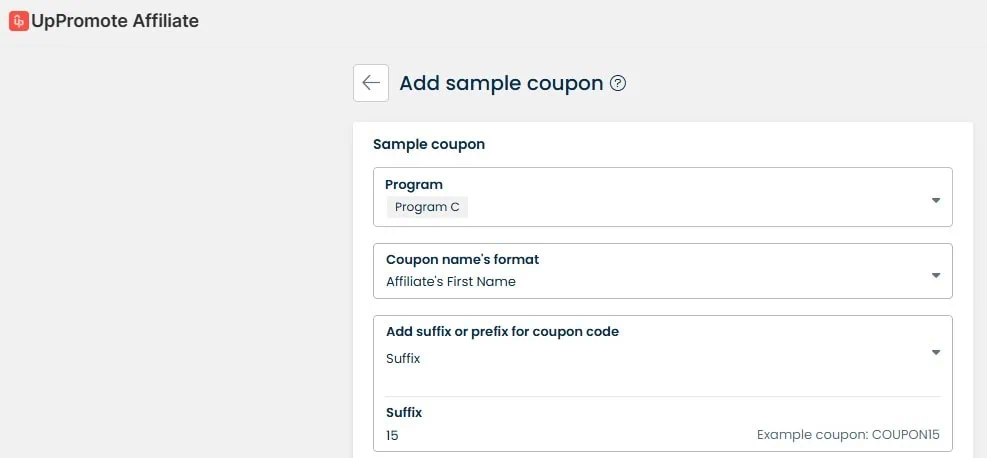
Task: Click the Program dropdown arrow
Action: [936, 200]
